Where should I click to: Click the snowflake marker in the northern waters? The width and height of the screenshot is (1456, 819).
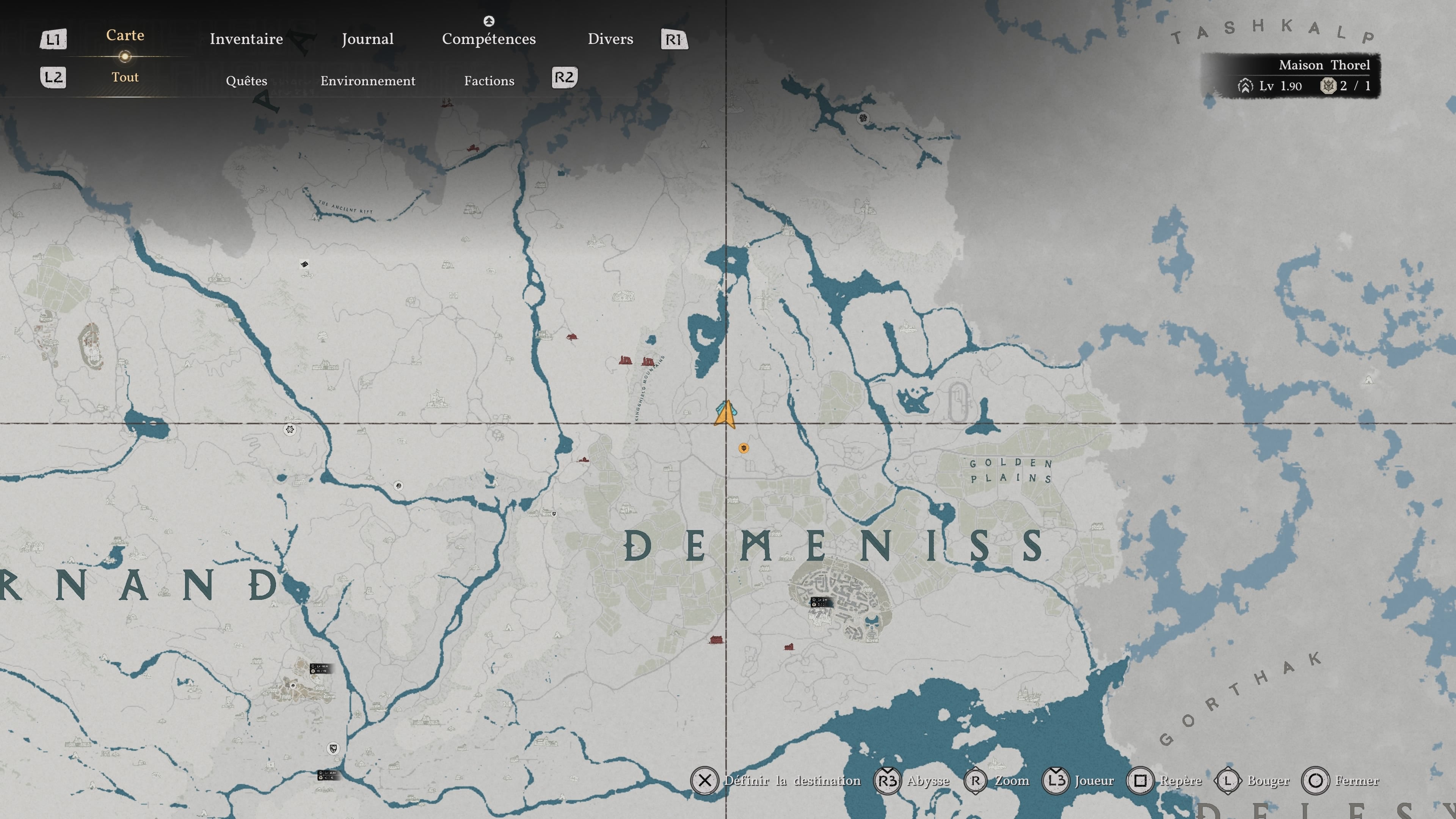click(x=863, y=118)
